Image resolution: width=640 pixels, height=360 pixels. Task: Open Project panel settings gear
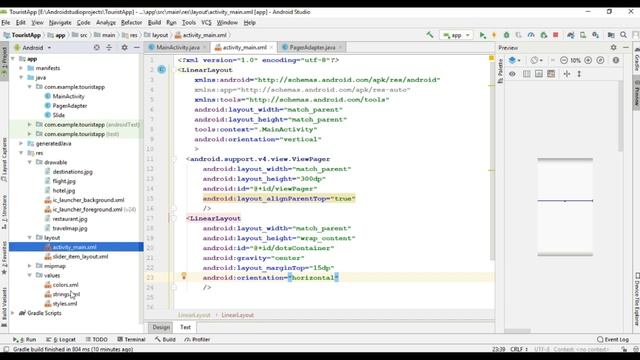click(x=124, y=48)
